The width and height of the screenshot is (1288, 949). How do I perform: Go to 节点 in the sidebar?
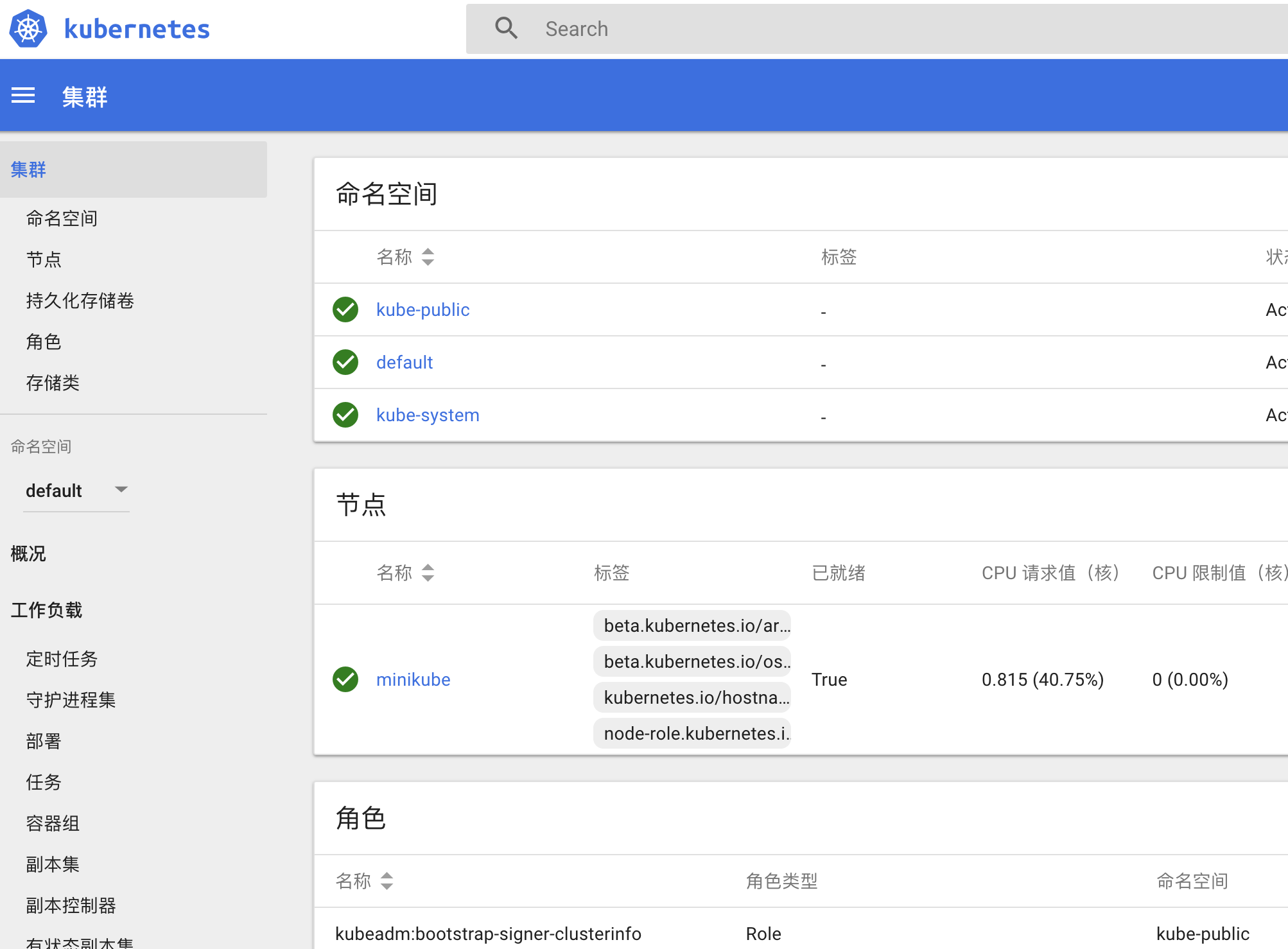(x=44, y=259)
